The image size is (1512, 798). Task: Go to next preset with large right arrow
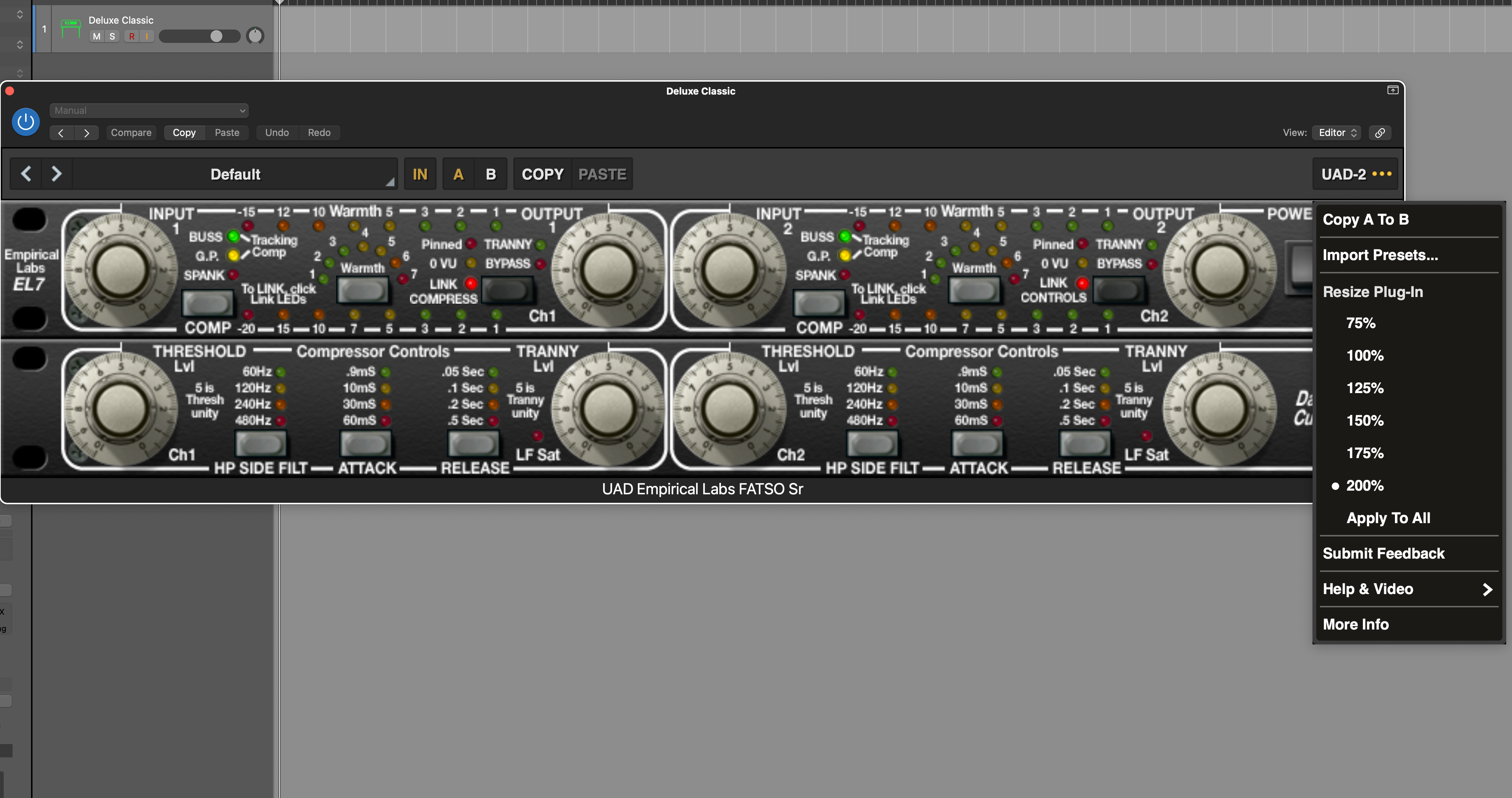(57, 174)
